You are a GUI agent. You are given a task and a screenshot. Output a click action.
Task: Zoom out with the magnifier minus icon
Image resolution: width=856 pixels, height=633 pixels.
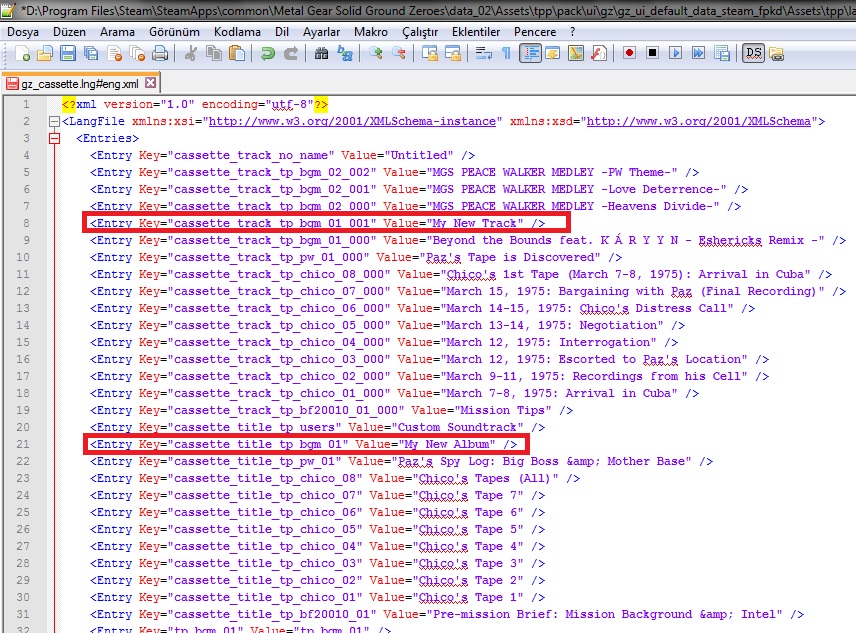(399, 53)
